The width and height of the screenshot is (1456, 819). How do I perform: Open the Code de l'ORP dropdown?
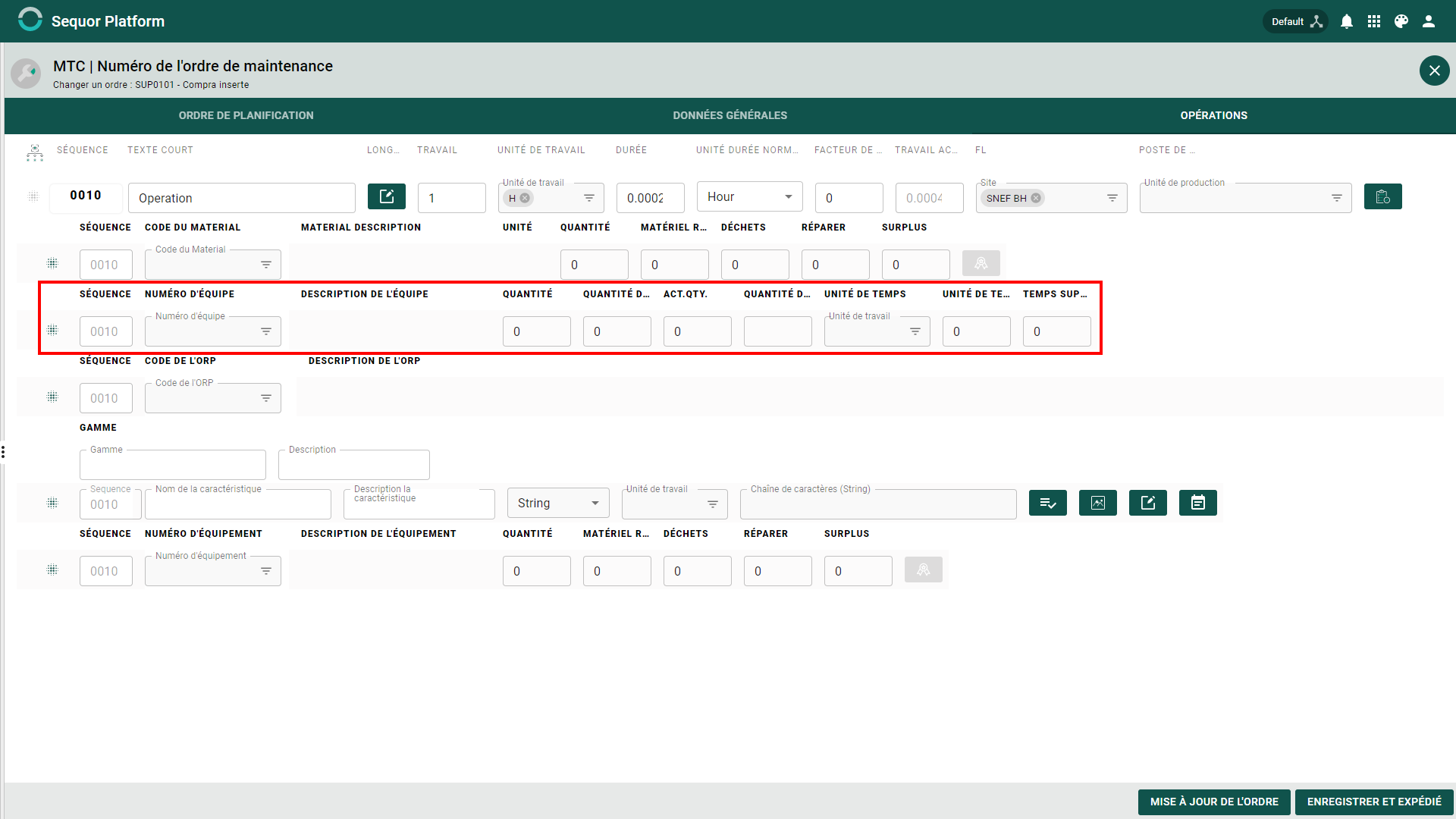point(266,398)
